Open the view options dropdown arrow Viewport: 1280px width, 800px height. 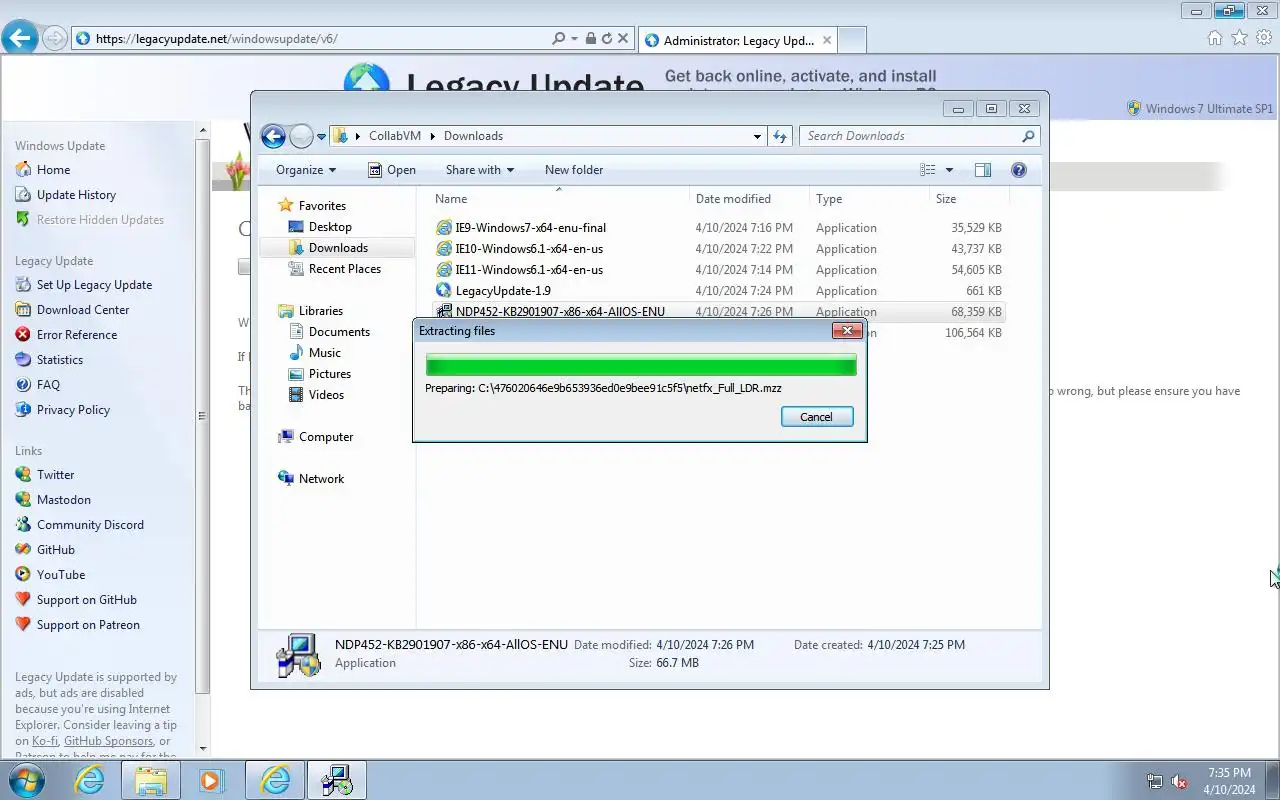click(x=949, y=170)
